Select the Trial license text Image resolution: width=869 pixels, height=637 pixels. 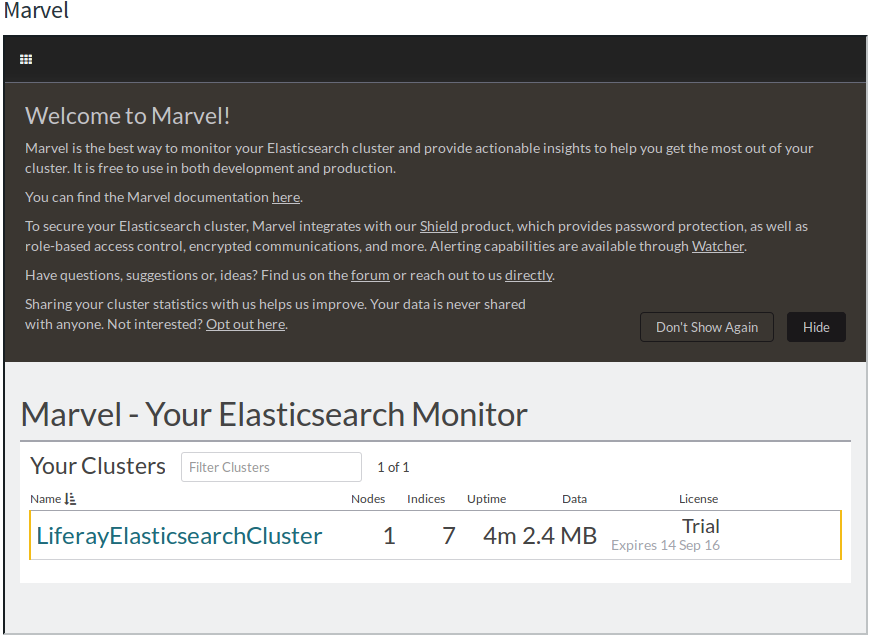coord(701,526)
